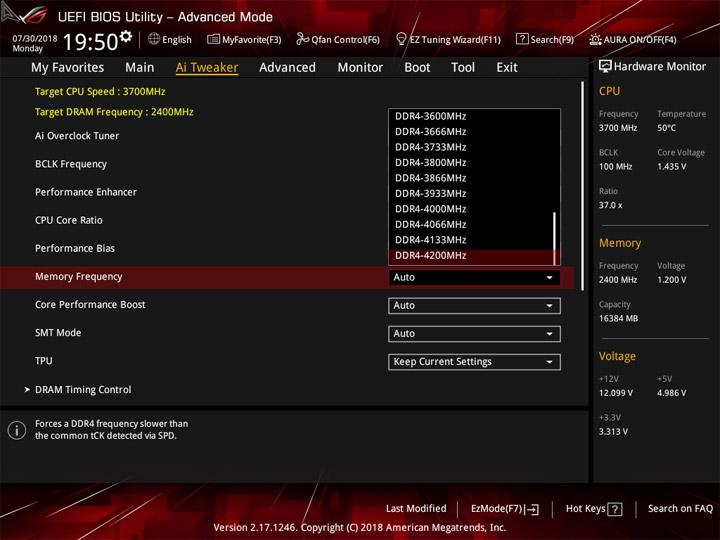Select the Ai Tweaker tab
This screenshot has height=540, width=720.
(207, 68)
